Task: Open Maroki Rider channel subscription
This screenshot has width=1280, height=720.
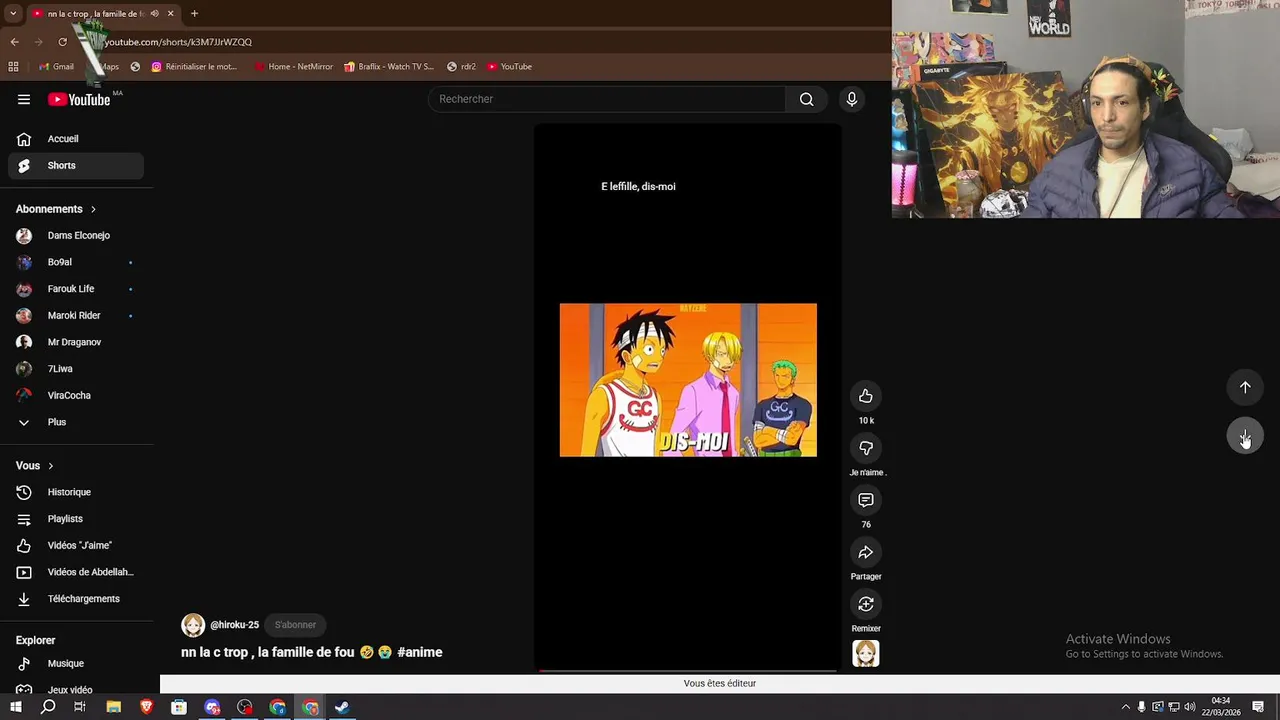Action: (76, 315)
